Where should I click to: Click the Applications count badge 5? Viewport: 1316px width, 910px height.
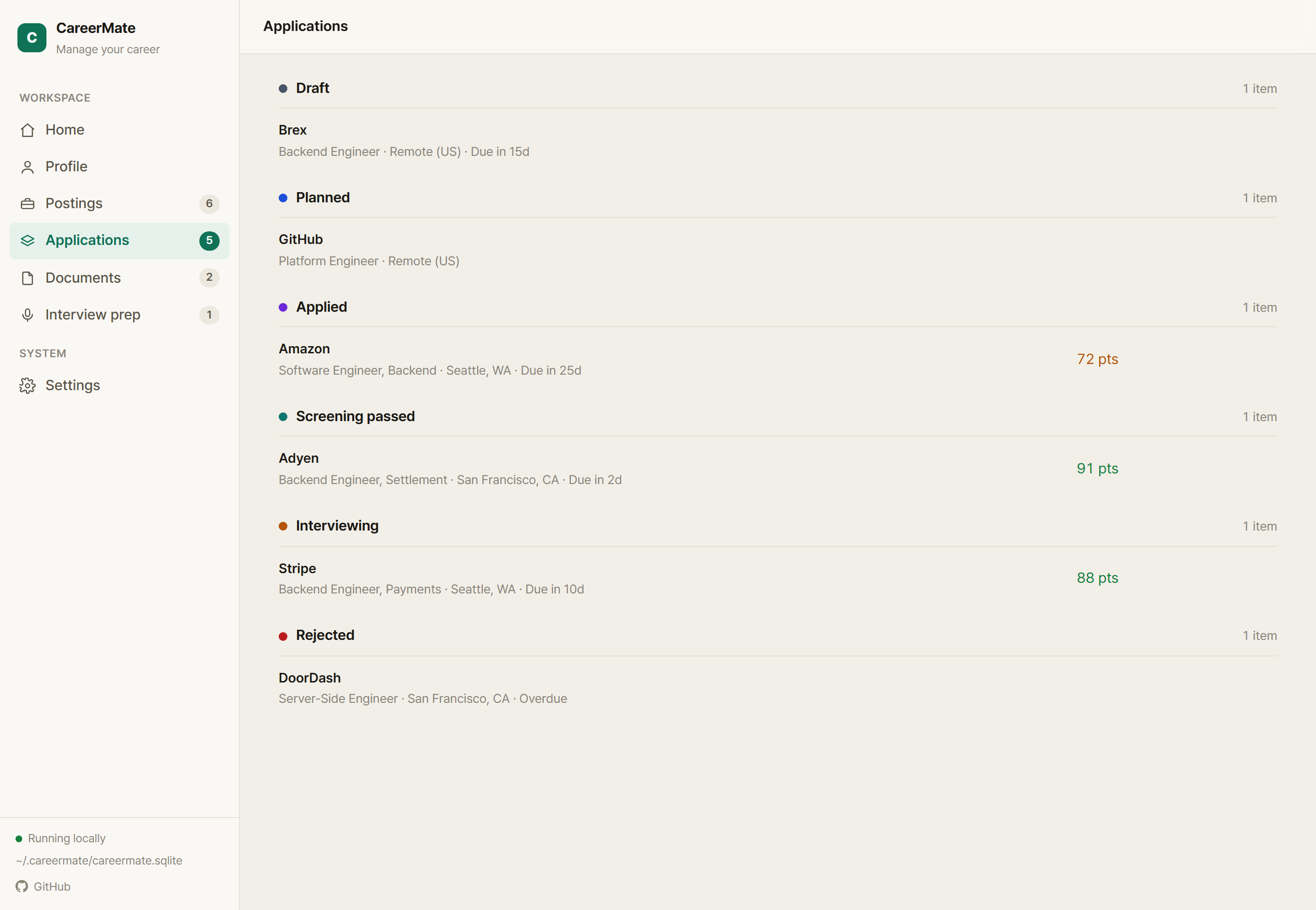[209, 241]
